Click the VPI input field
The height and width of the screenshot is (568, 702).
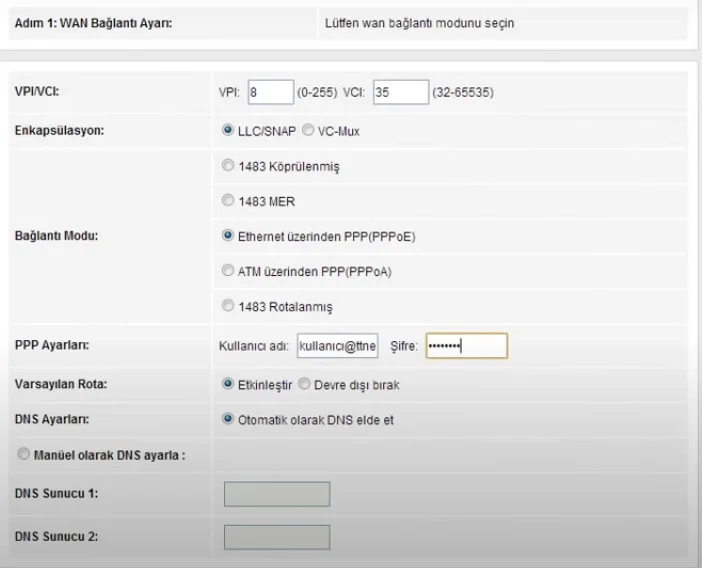[x=269, y=93]
